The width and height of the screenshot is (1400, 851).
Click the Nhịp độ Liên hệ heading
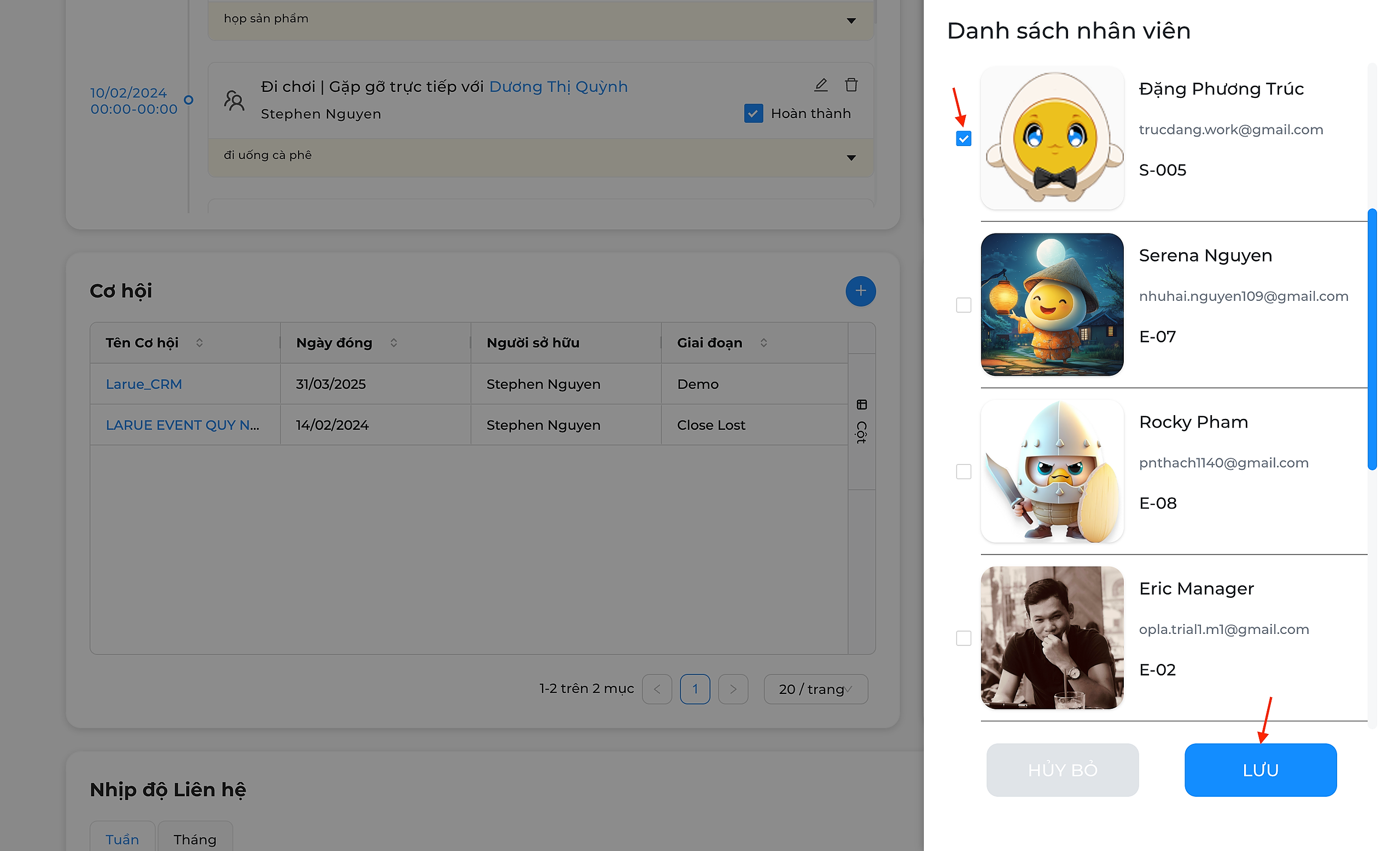tap(168, 790)
